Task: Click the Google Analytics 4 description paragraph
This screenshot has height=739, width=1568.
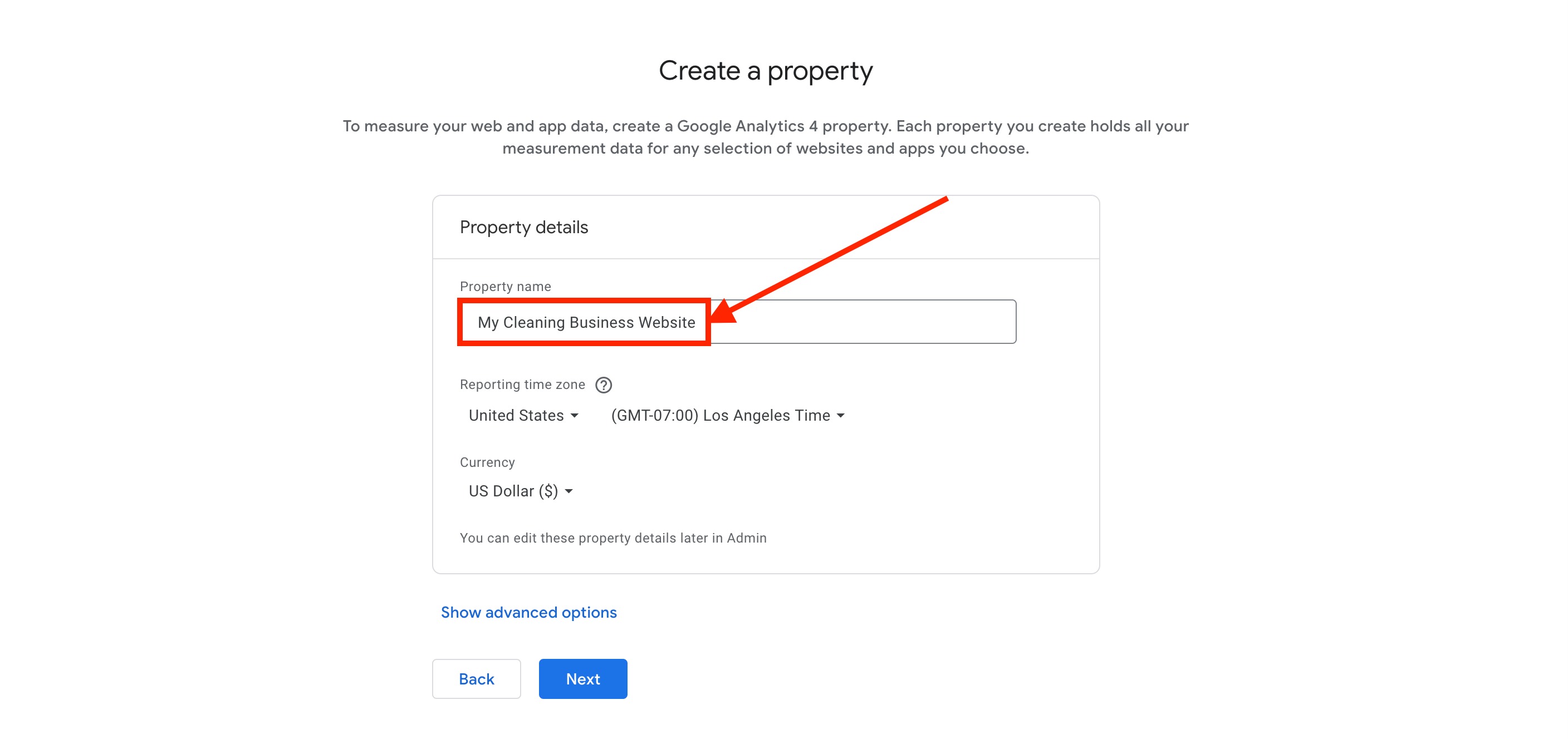Action: [x=765, y=137]
